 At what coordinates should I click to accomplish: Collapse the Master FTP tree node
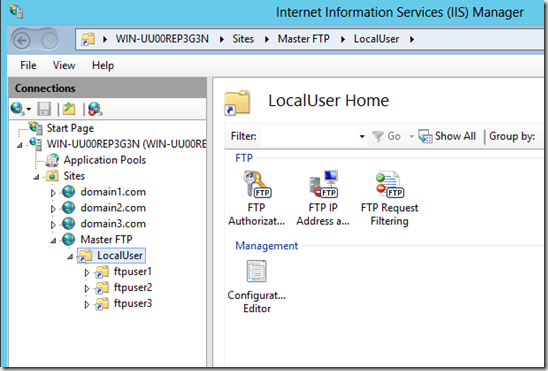coord(53,240)
